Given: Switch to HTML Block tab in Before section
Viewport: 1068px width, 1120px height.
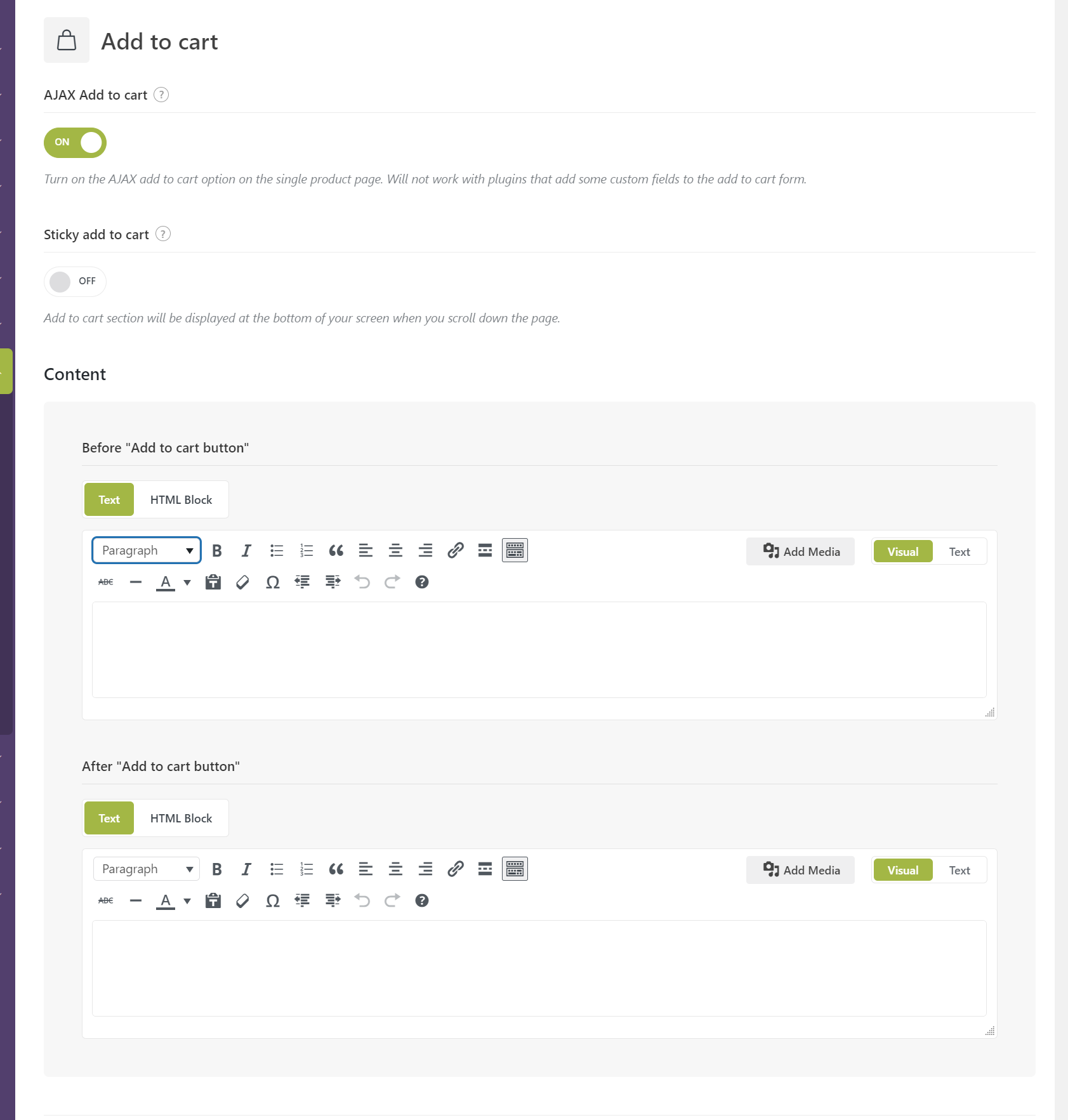Looking at the screenshot, I should coord(181,500).
